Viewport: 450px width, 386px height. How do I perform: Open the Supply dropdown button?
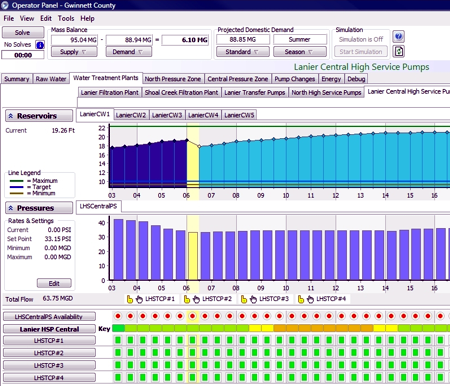pyautogui.click(x=74, y=52)
